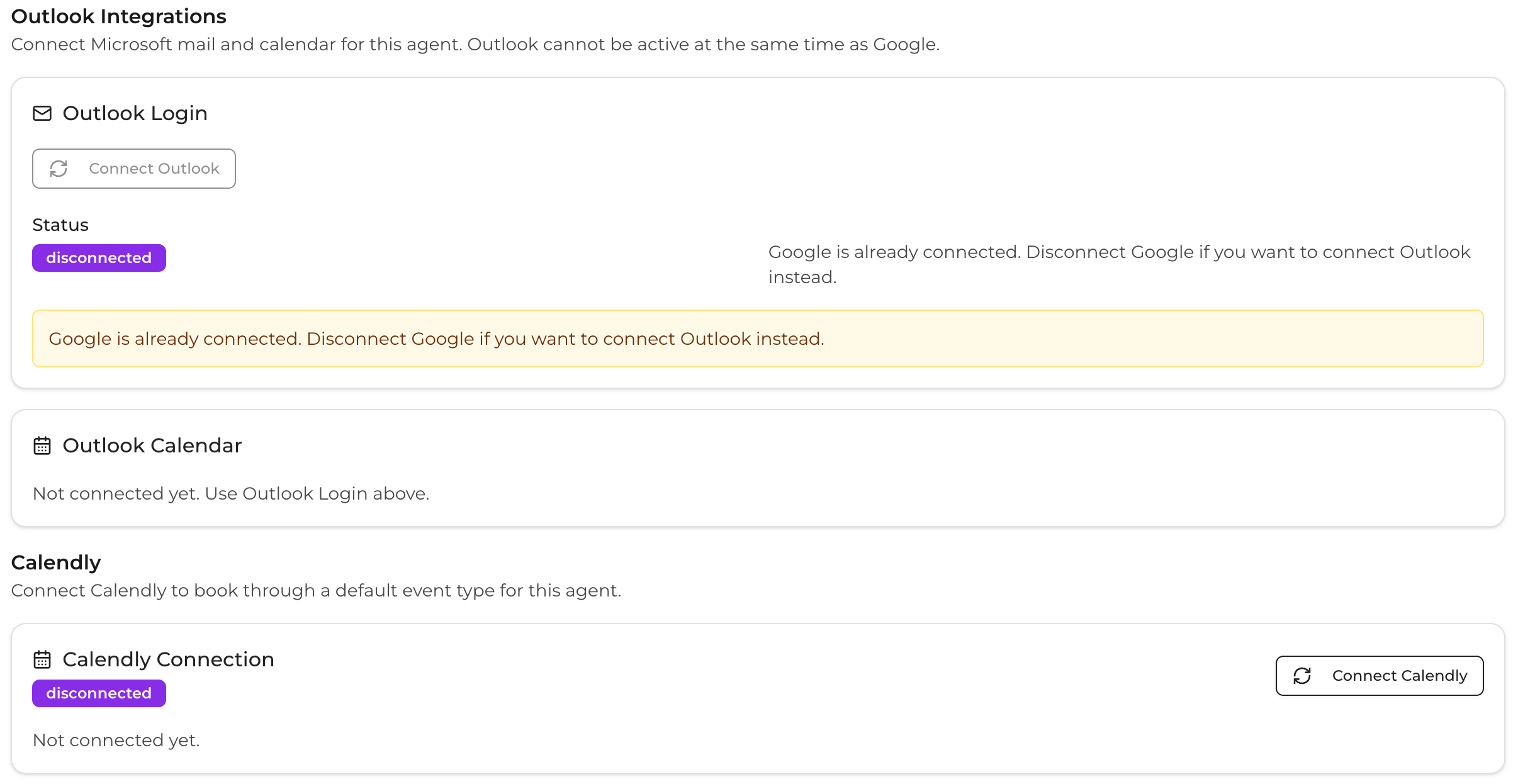Click the gray Google already connected note beside Status
This screenshot has height=784, width=1518.
pos(1119,264)
